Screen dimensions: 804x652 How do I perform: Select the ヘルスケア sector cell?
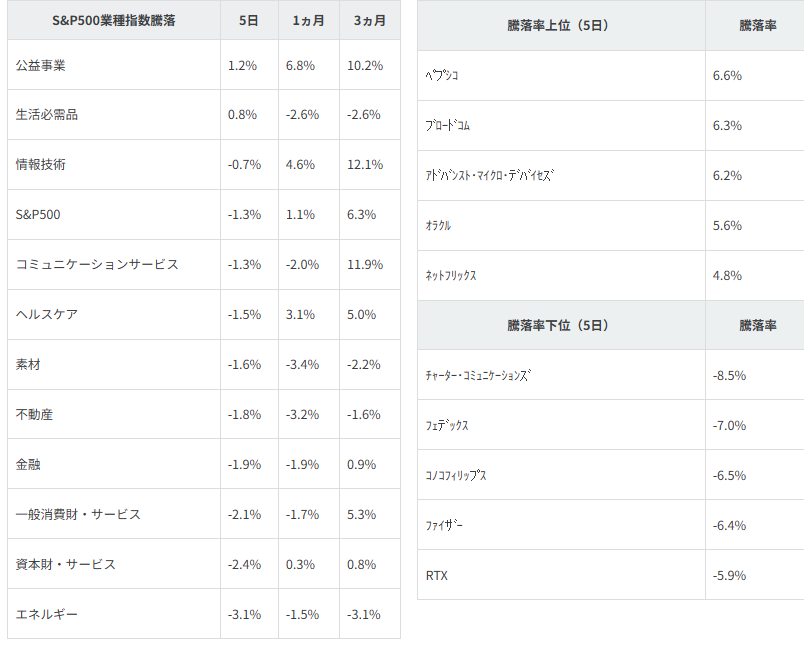(47, 315)
